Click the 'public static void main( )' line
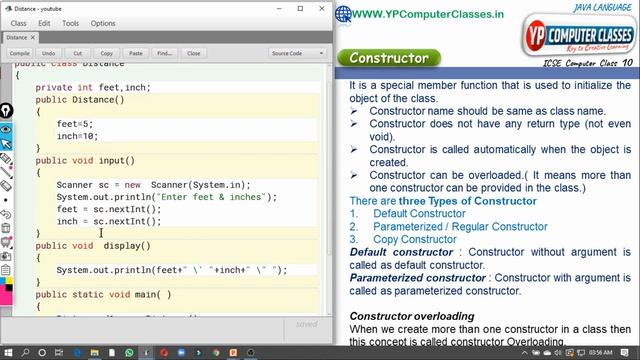The width and height of the screenshot is (640, 360). [103, 294]
